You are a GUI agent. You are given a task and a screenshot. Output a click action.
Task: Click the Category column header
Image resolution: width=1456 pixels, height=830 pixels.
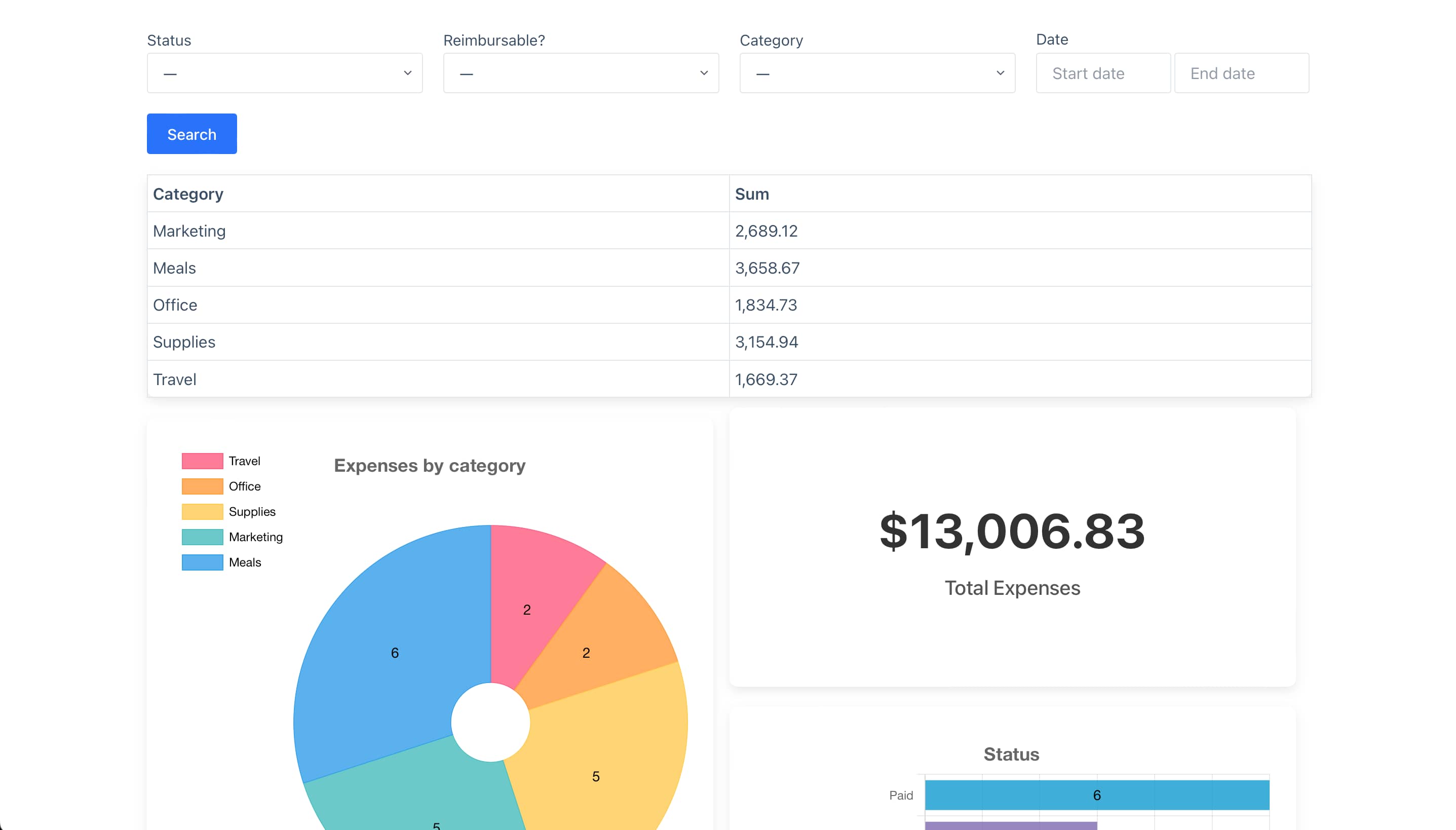click(188, 194)
